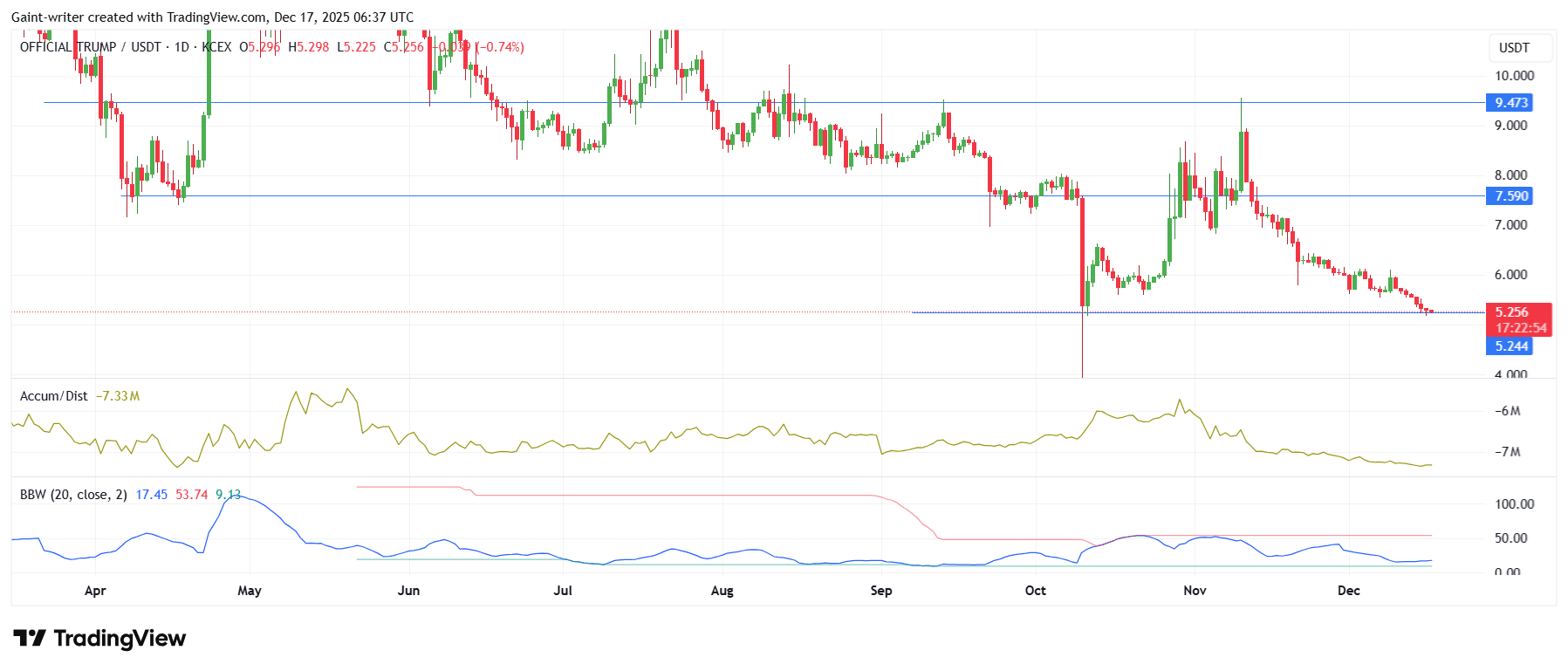Click the Aug label on time axis
Viewport: 1568px width, 671px height.
pyautogui.click(x=722, y=591)
